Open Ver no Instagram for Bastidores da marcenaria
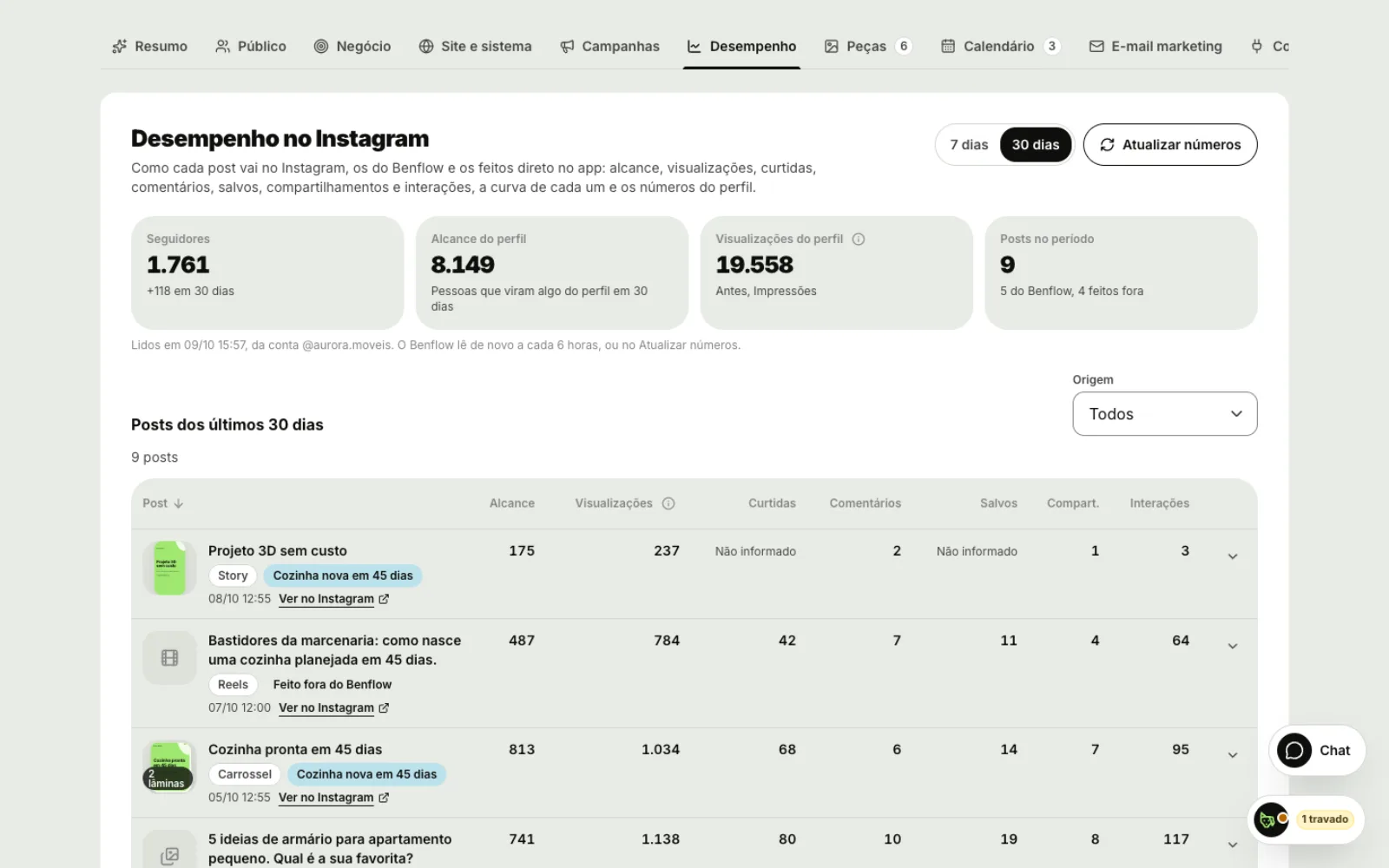 333,708
